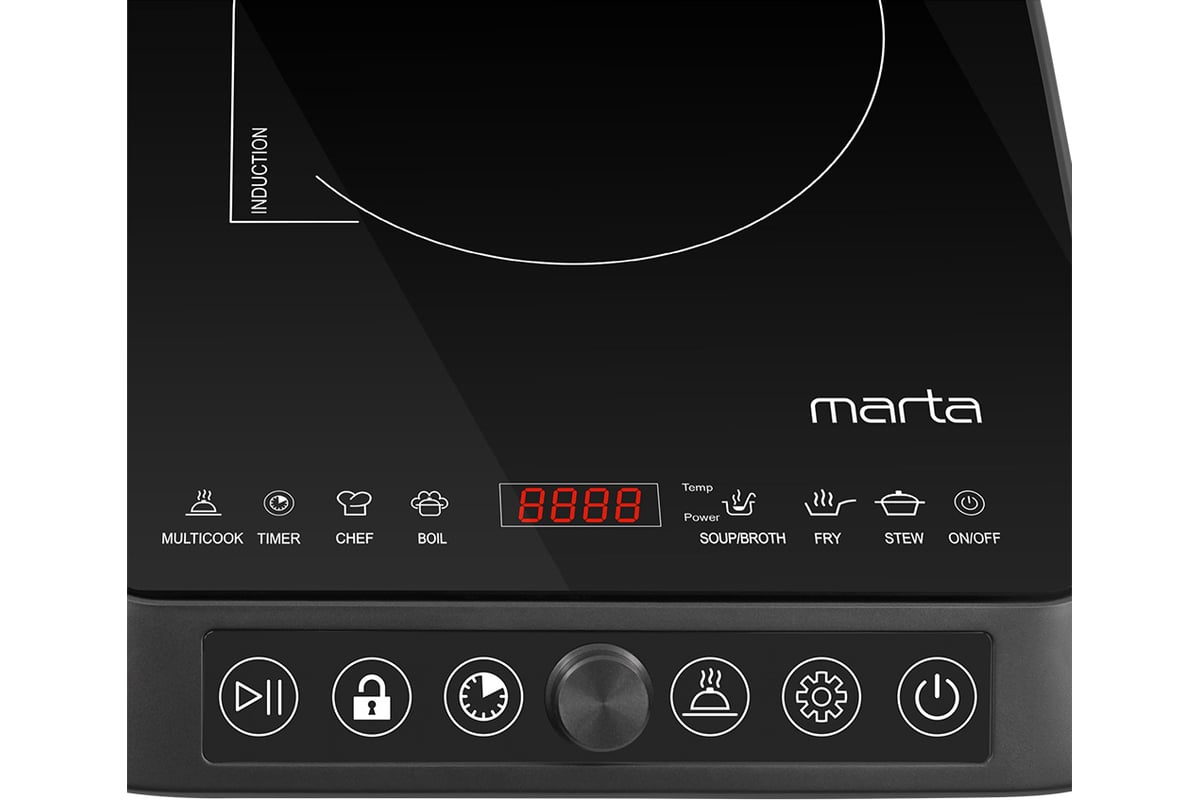Select the Boil pot indicator icon
Screen dimensions: 1200x800
coord(430,503)
